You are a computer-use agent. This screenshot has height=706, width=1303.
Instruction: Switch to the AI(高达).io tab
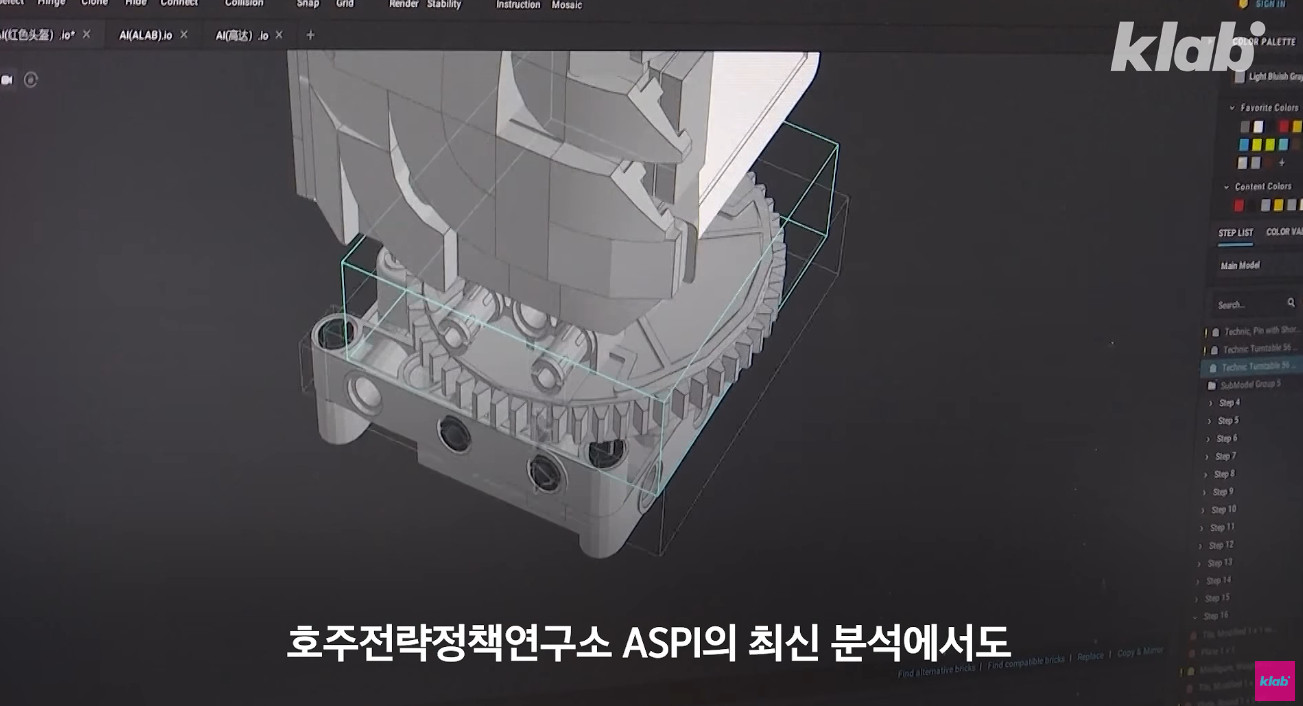point(242,35)
